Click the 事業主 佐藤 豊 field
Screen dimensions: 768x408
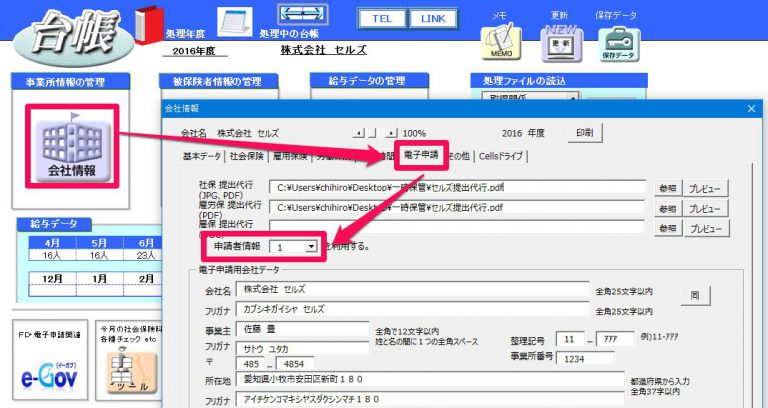(302, 329)
